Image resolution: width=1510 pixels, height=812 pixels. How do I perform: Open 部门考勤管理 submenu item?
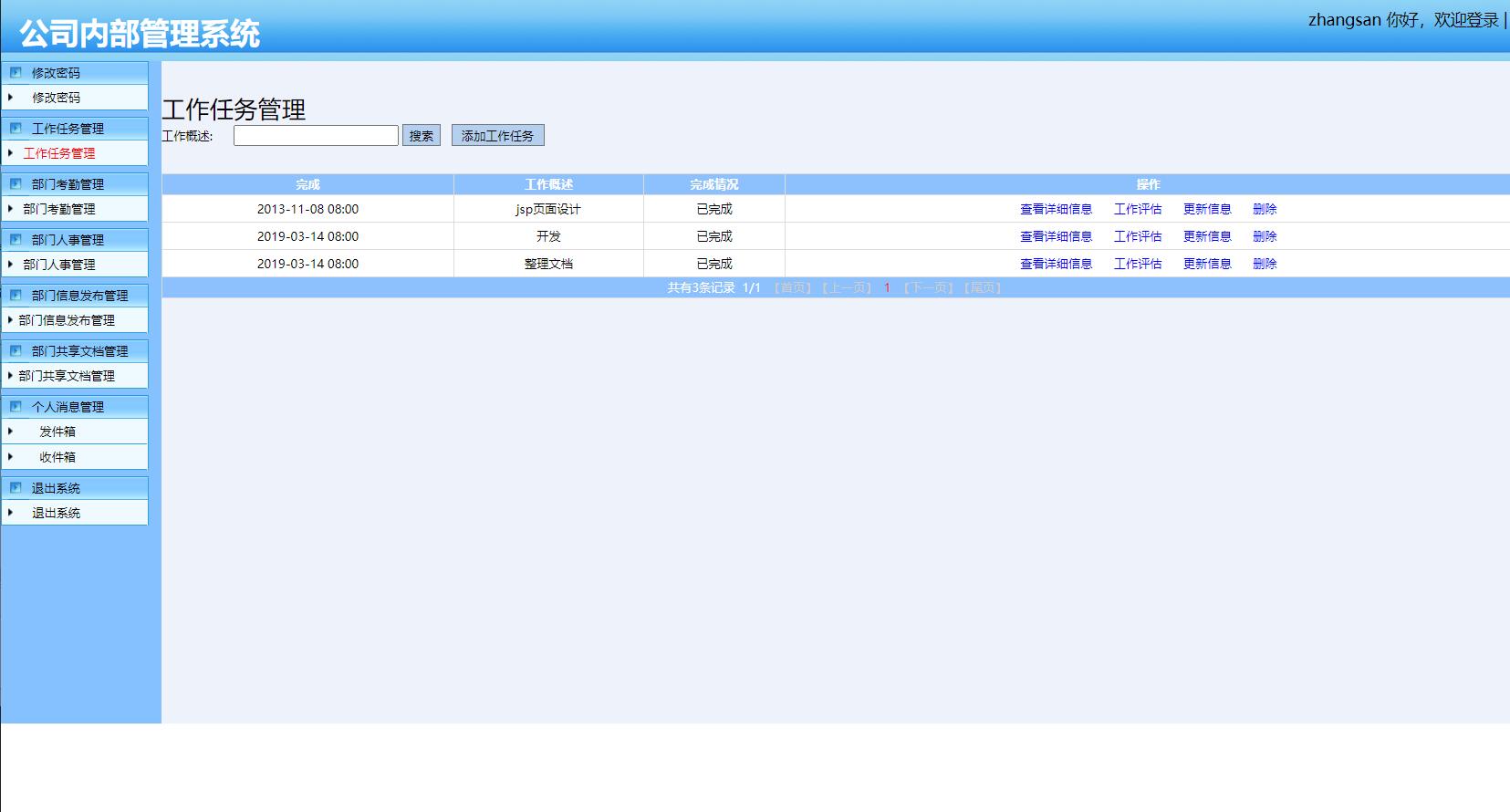tap(59, 209)
